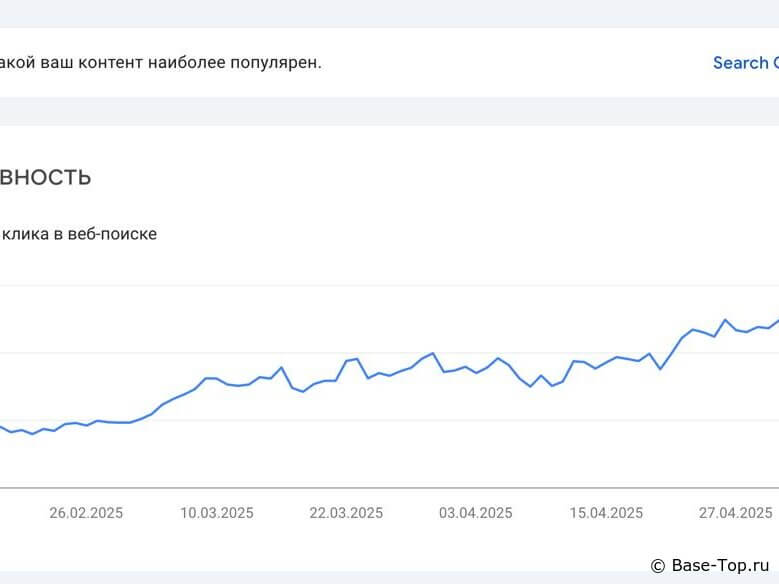This screenshot has width=779, height=584.
Task: Click the 10.03.2025 date label
Action: [217, 513]
